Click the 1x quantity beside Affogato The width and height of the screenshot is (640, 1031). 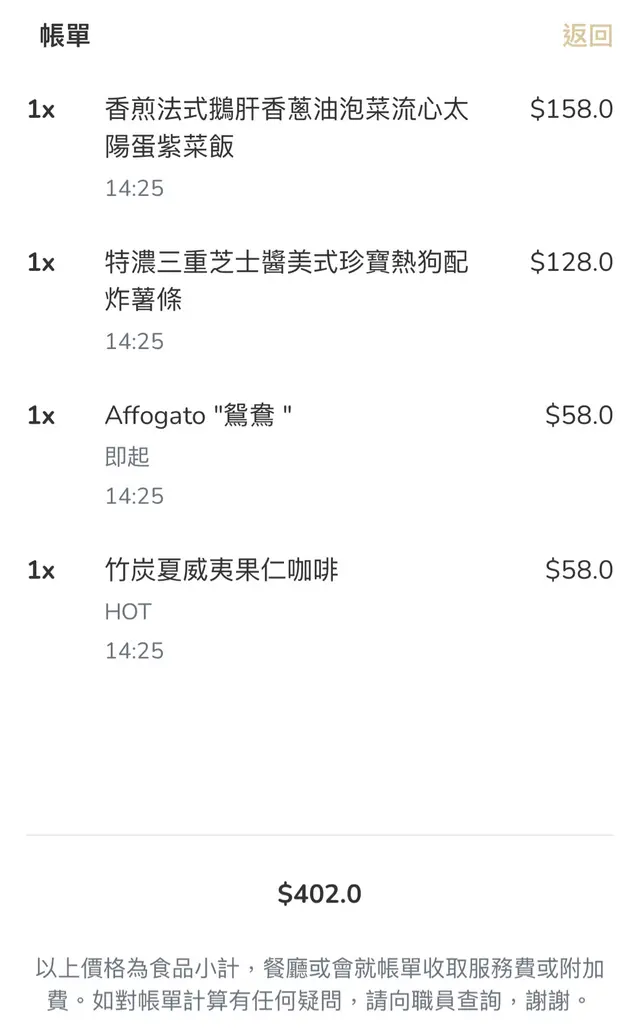41,415
